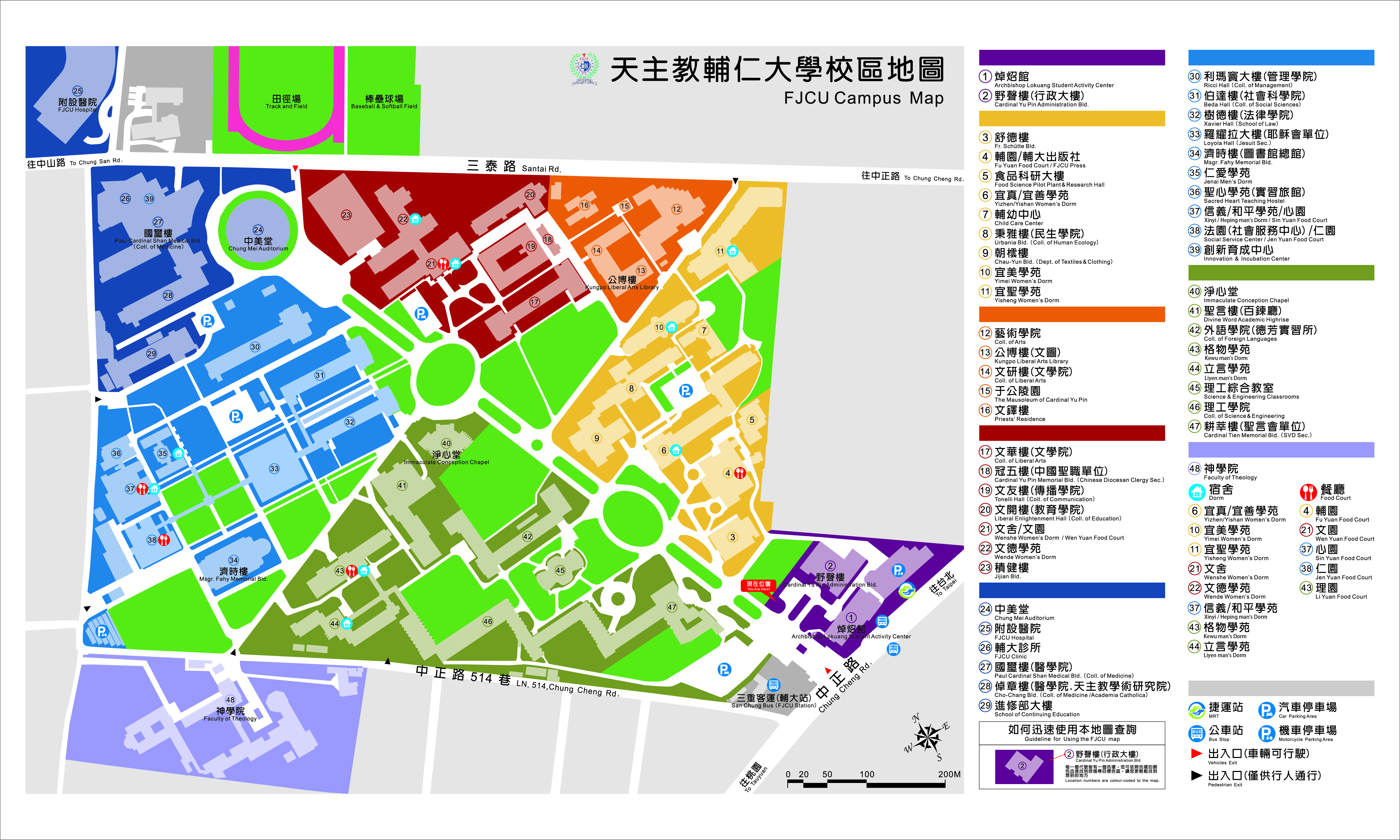Click the parking icon near building 8
Image resolution: width=1400 pixels, height=840 pixels.
pos(685,390)
